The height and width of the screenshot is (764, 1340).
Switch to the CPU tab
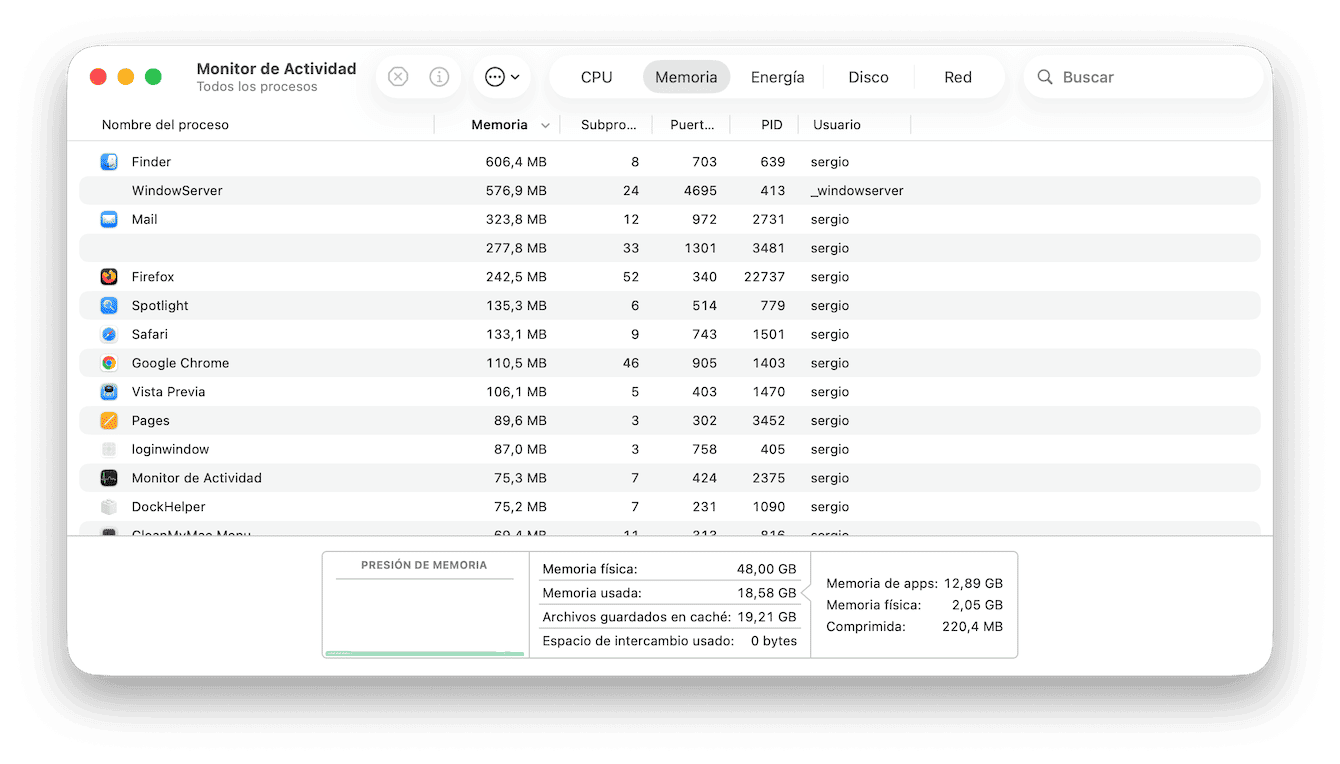597,77
